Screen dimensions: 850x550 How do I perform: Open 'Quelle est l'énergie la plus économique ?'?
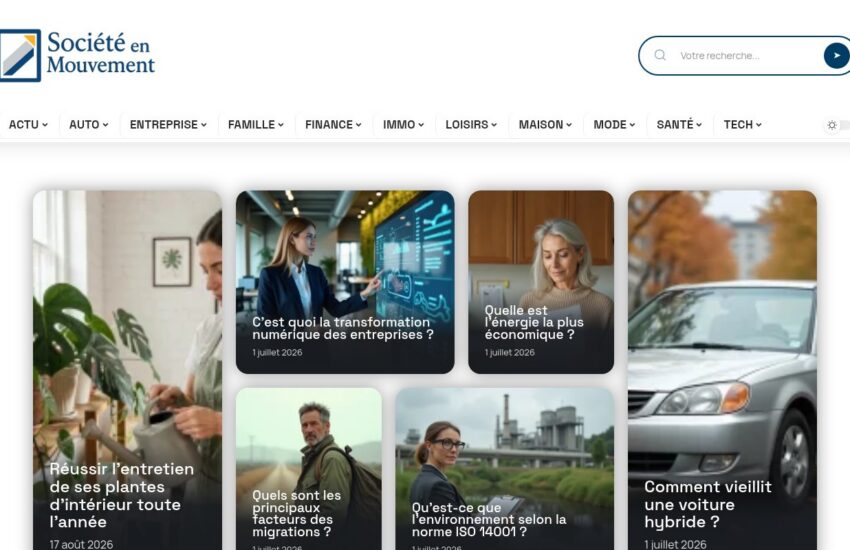point(534,322)
